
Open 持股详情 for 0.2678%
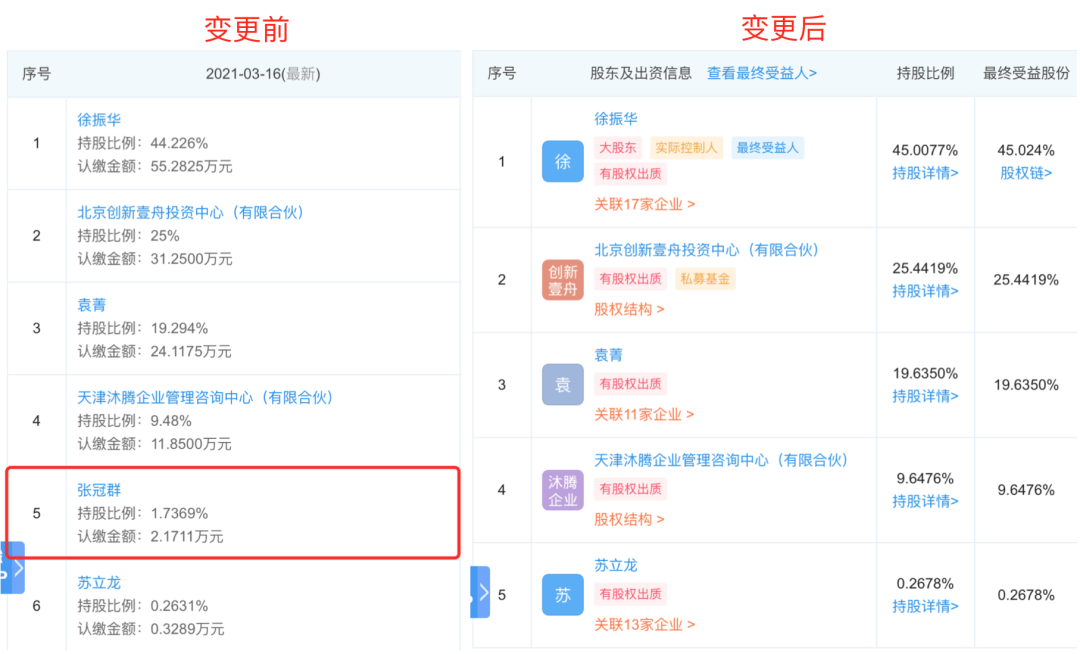coord(925,606)
